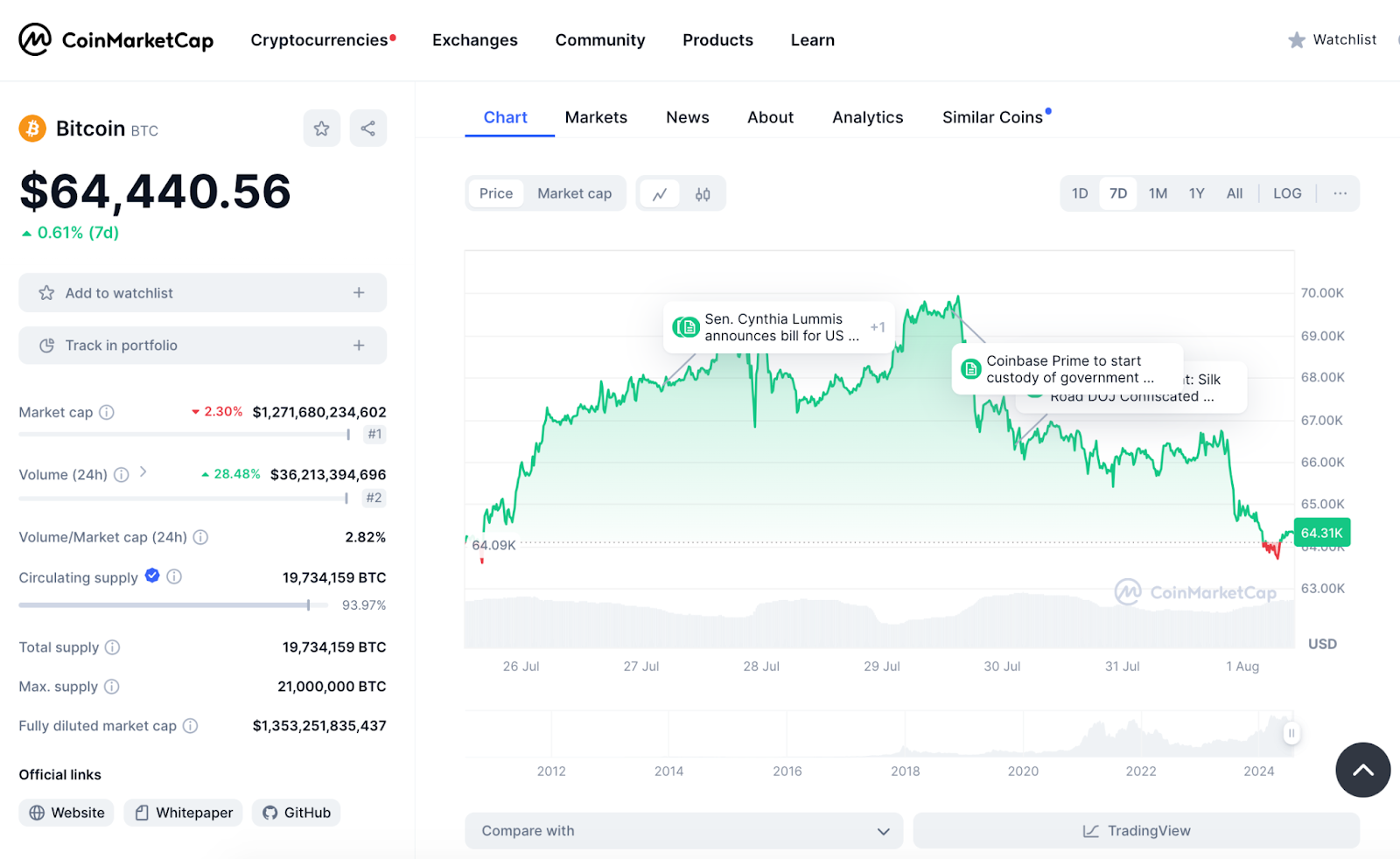Click the Watchlist star in header
Screen dimensions: 1400x859
tap(1297, 40)
